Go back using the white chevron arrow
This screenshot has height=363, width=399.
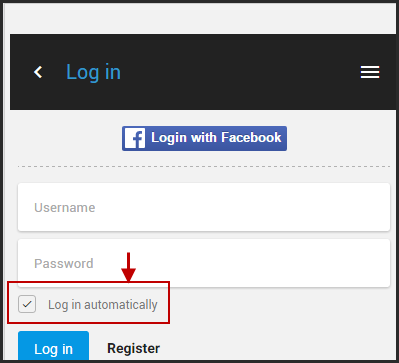(38, 72)
